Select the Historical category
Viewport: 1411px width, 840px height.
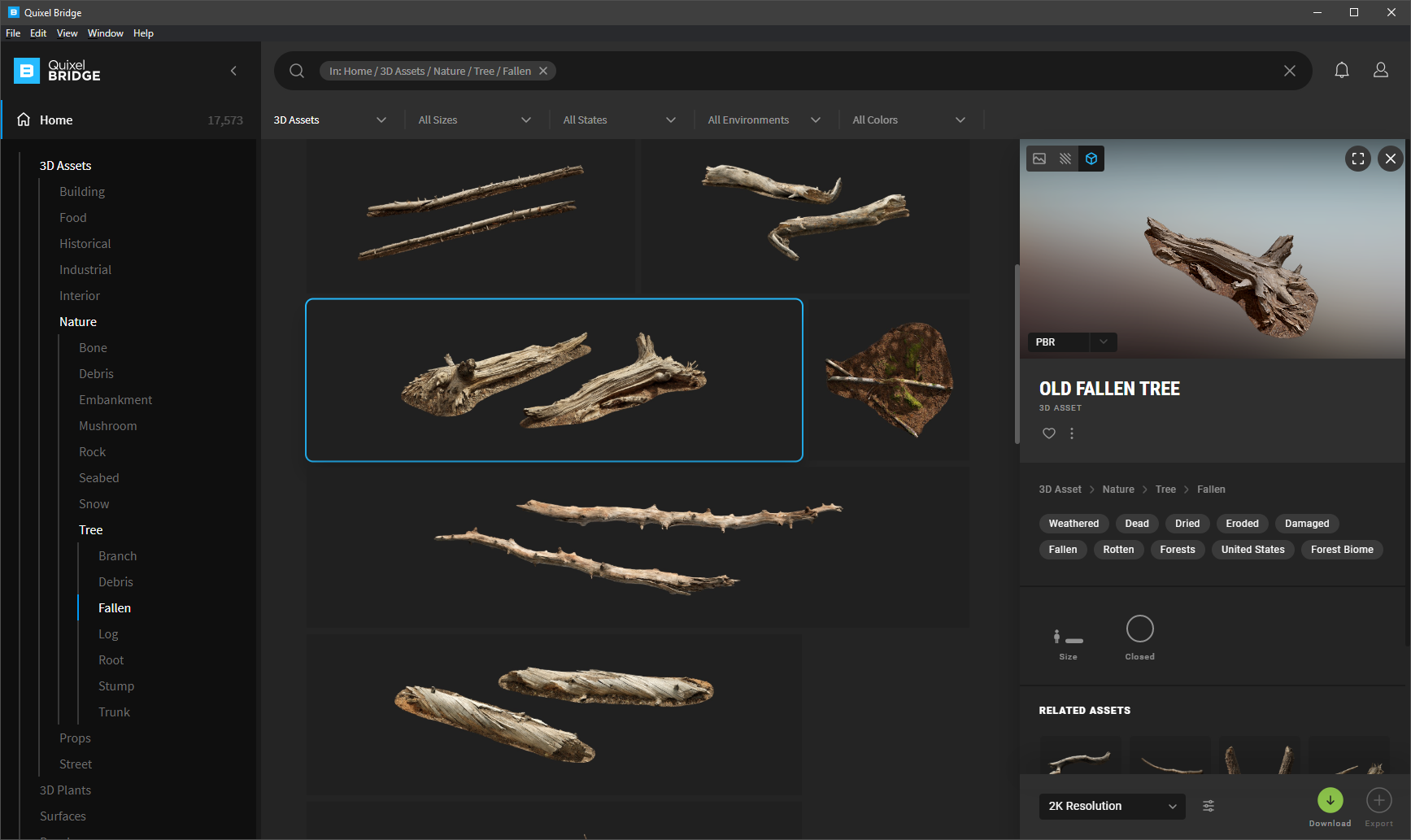pyautogui.click(x=85, y=244)
